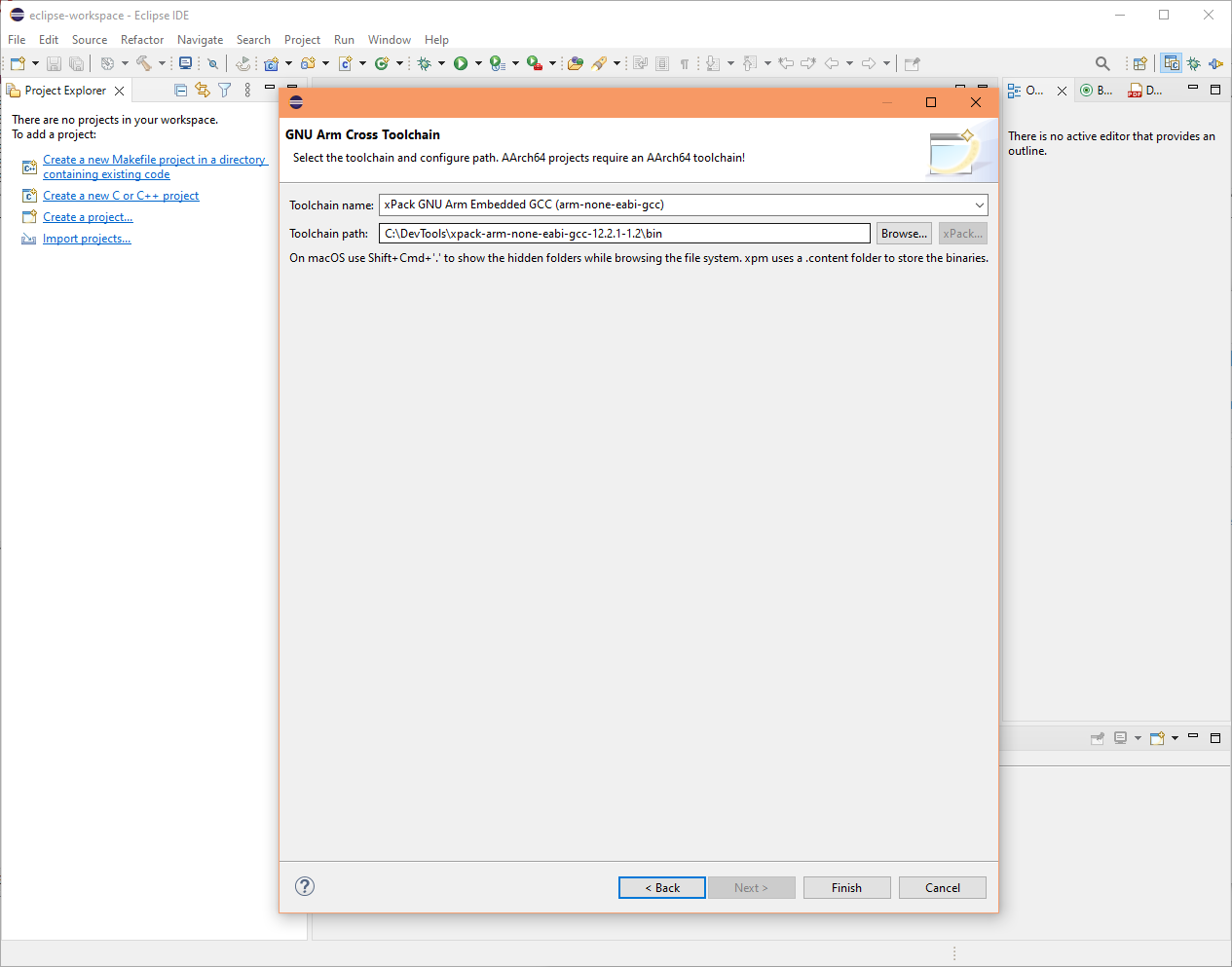1232x967 pixels.
Task: Switch to the Debug perspective button
Action: pyautogui.click(x=1194, y=63)
